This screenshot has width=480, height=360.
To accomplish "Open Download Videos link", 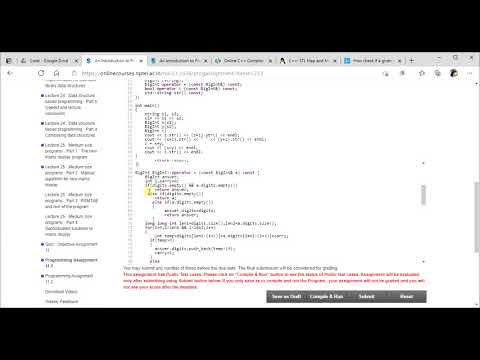I will 61,292.
